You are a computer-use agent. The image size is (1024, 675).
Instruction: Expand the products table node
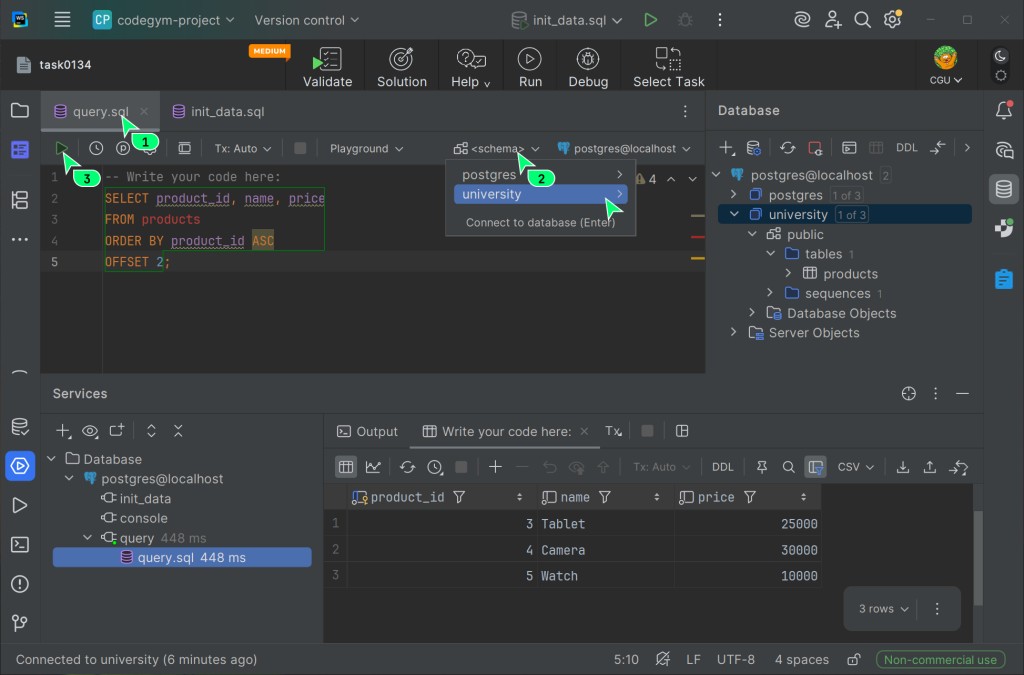point(789,273)
